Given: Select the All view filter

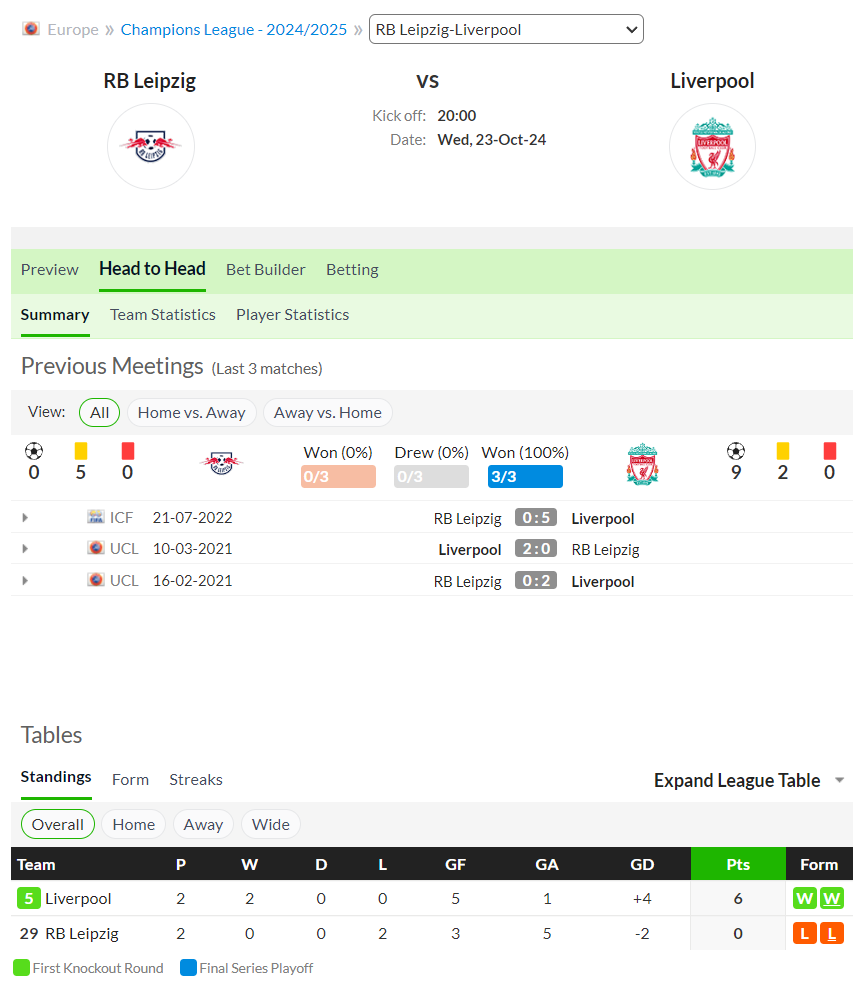Looking at the screenshot, I should (x=99, y=413).
